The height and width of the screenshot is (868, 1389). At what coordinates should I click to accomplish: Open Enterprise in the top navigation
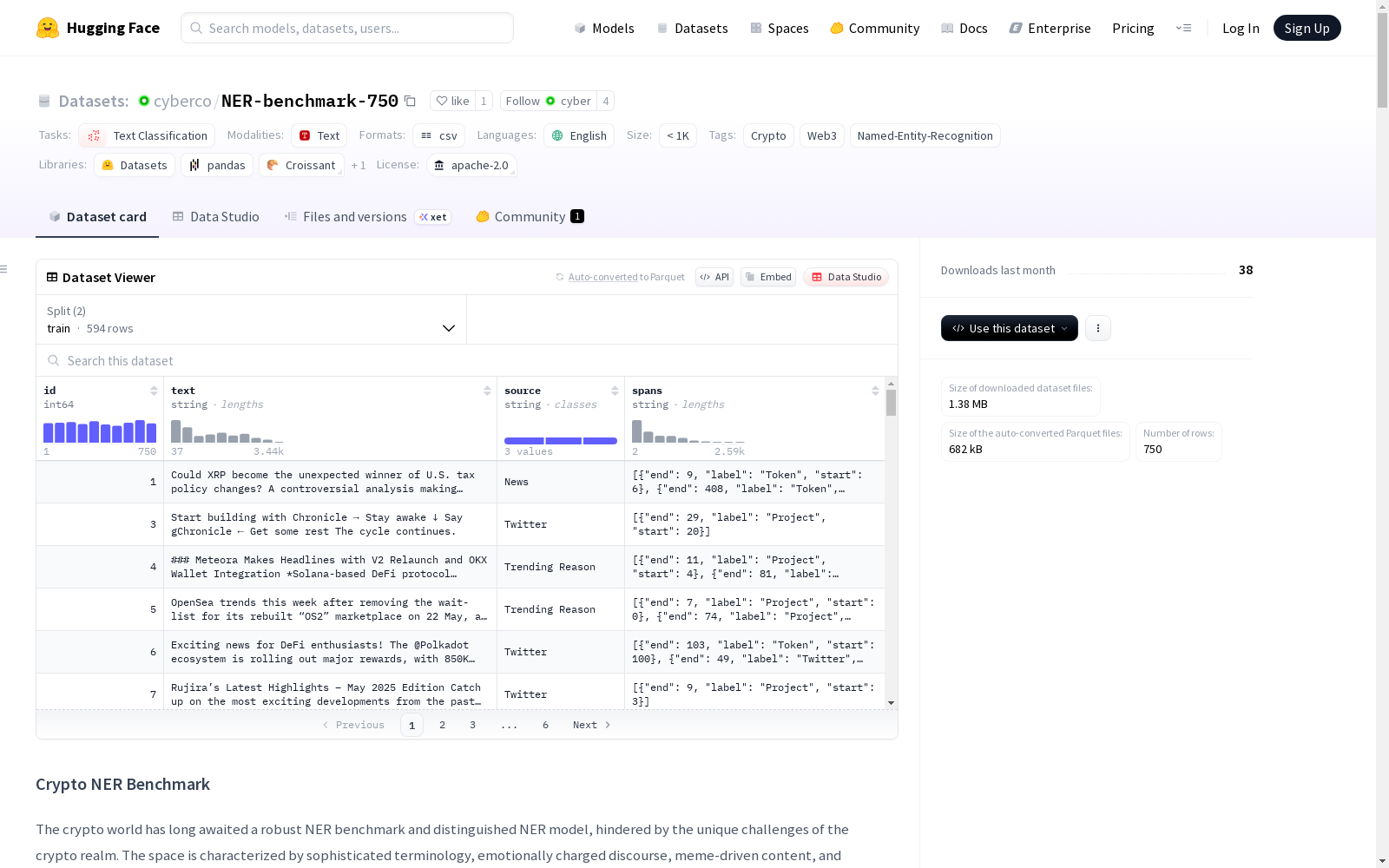[1050, 28]
